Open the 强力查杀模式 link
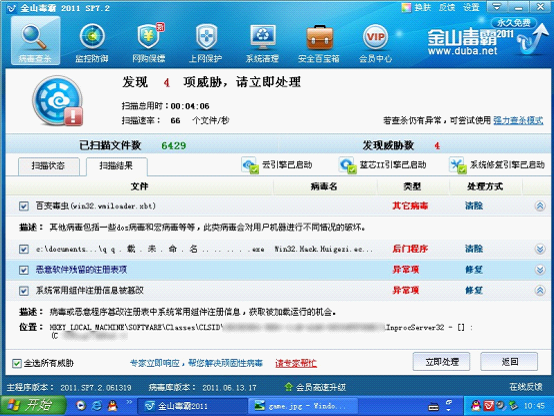The width and height of the screenshot is (554, 416). [x=518, y=121]
